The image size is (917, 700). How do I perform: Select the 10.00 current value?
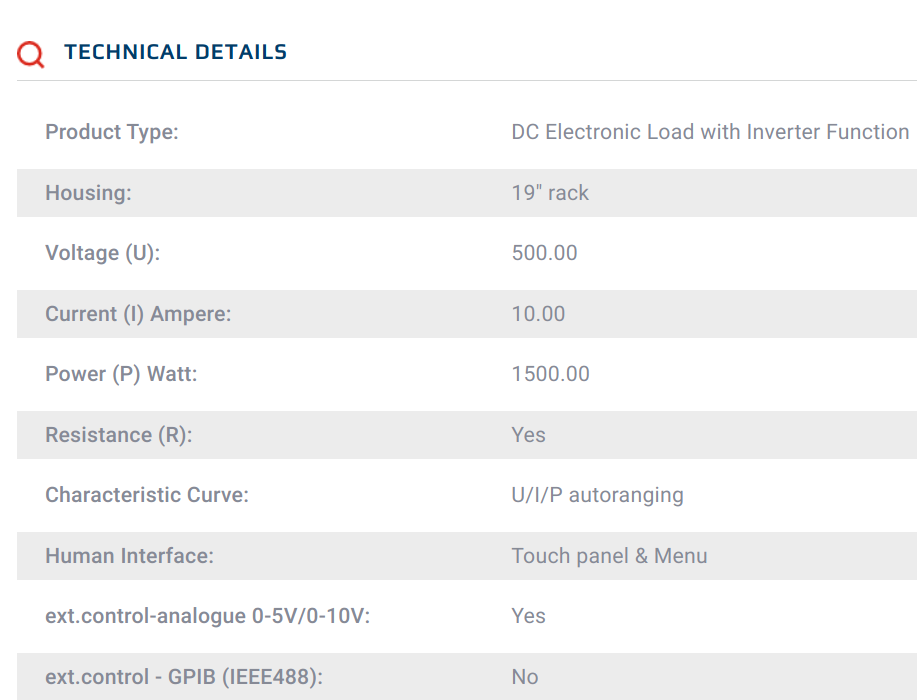point(538,314)
